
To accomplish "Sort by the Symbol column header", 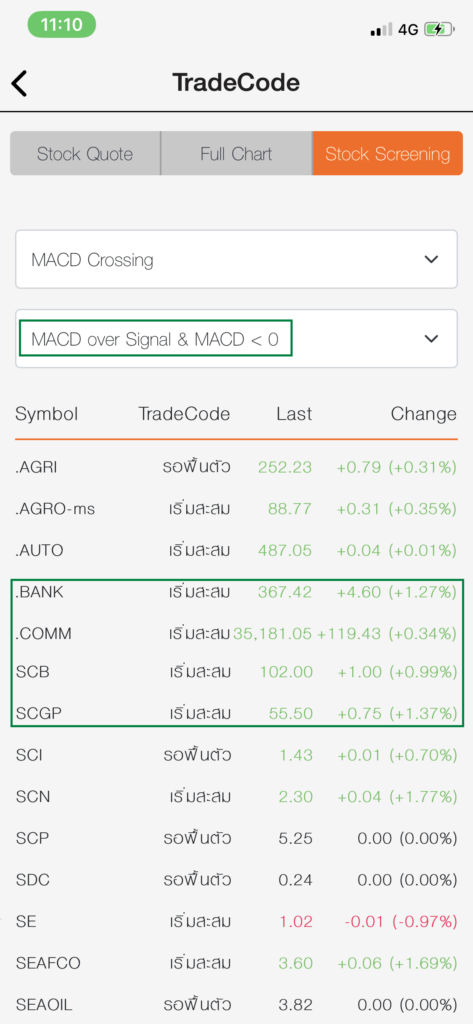I will [x=46, y=413].
